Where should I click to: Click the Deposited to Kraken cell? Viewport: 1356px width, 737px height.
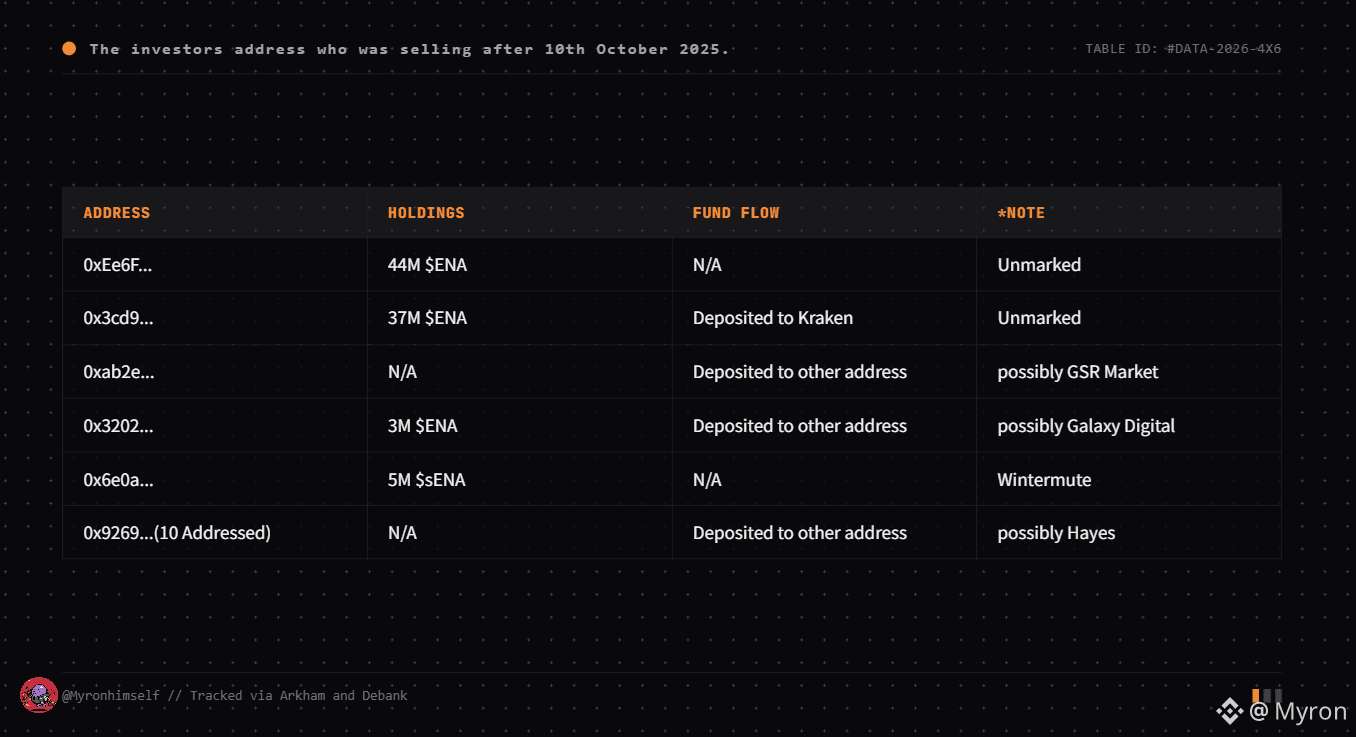[x=773, y=318]
